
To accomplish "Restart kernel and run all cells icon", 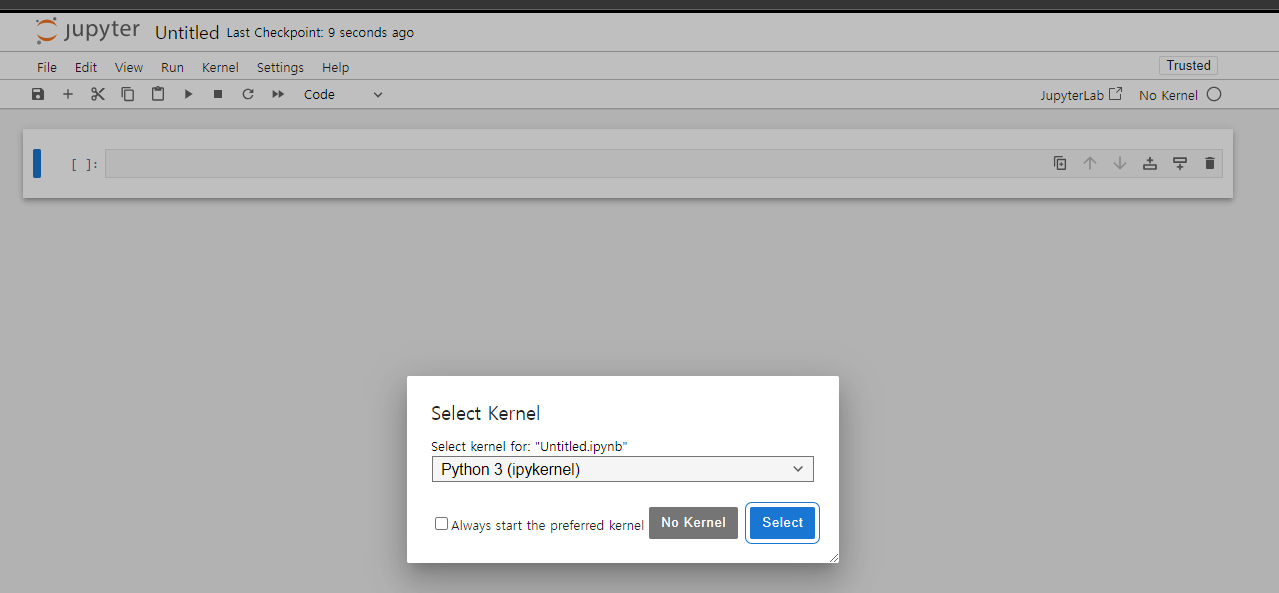I will click(278, 94).
